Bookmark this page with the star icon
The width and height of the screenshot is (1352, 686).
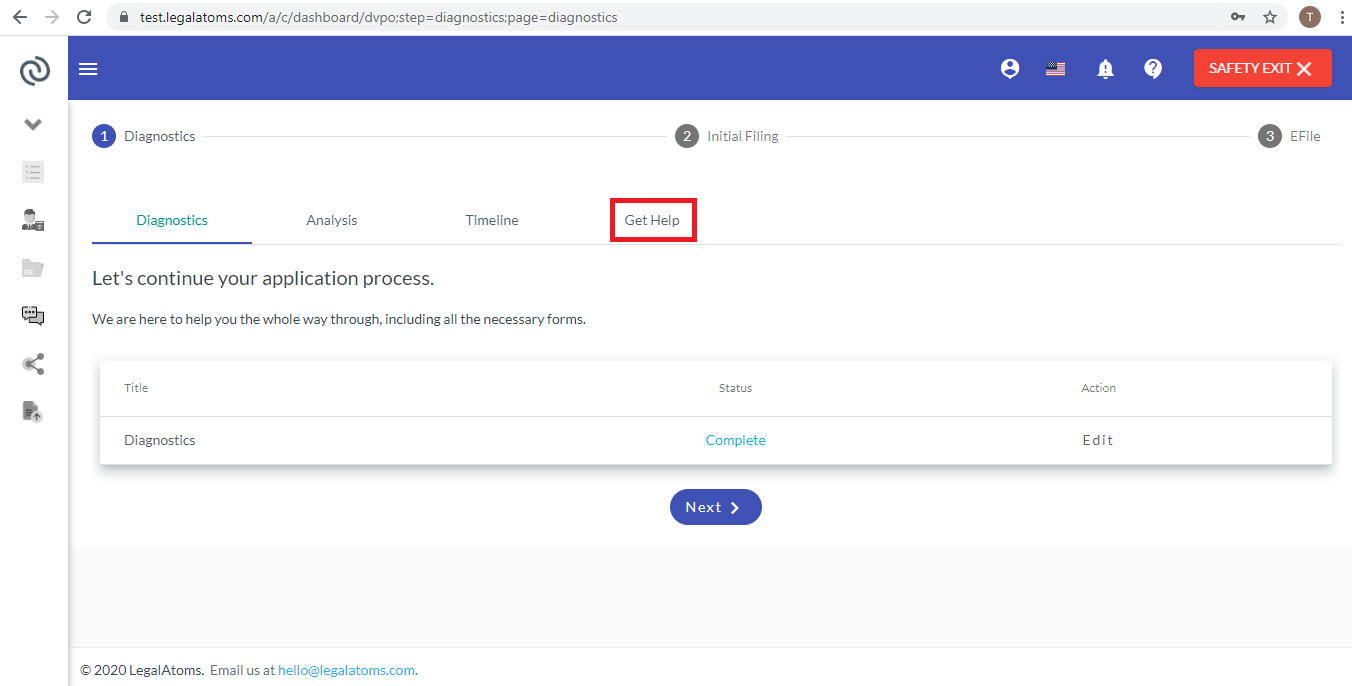[x=1270, y=17]
